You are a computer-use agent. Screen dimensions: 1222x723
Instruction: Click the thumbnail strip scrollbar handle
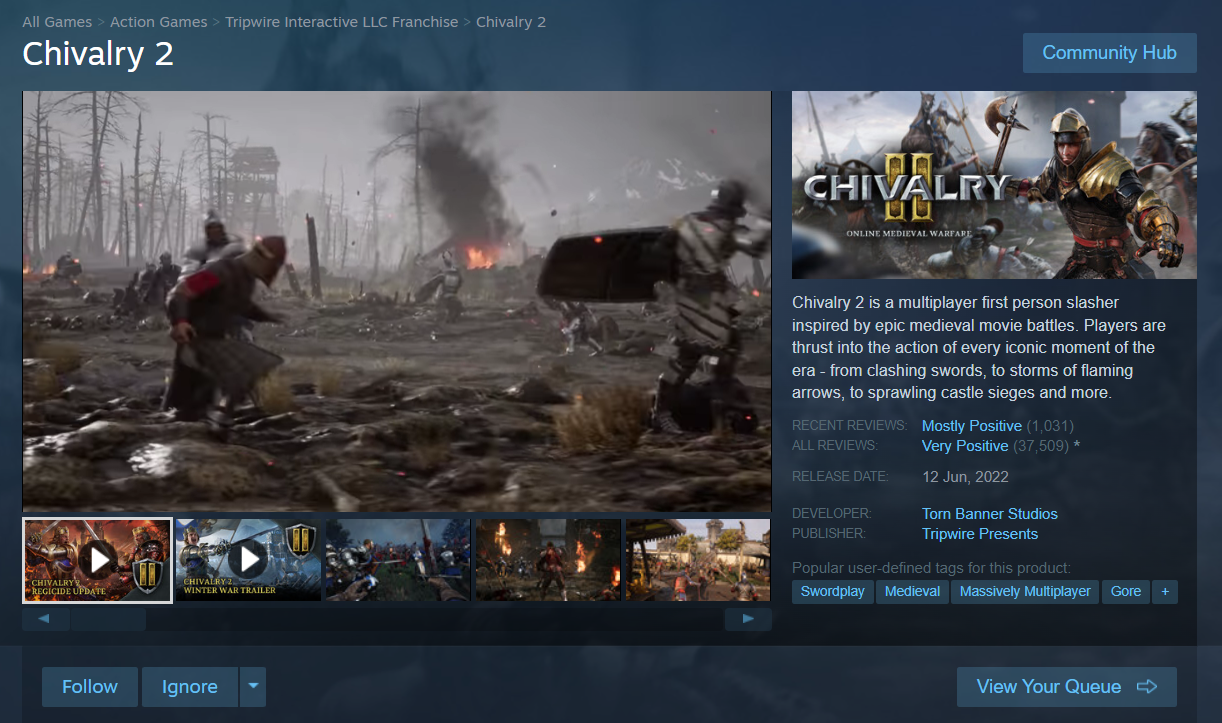(108, 619)
